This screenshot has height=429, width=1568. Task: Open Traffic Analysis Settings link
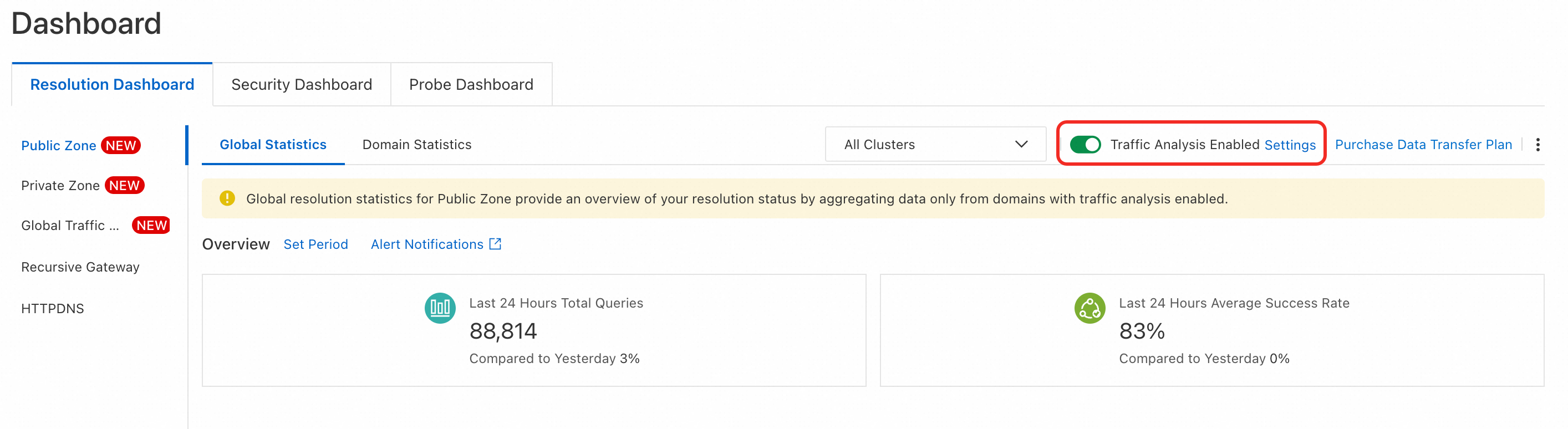(x=1289, y=145)
